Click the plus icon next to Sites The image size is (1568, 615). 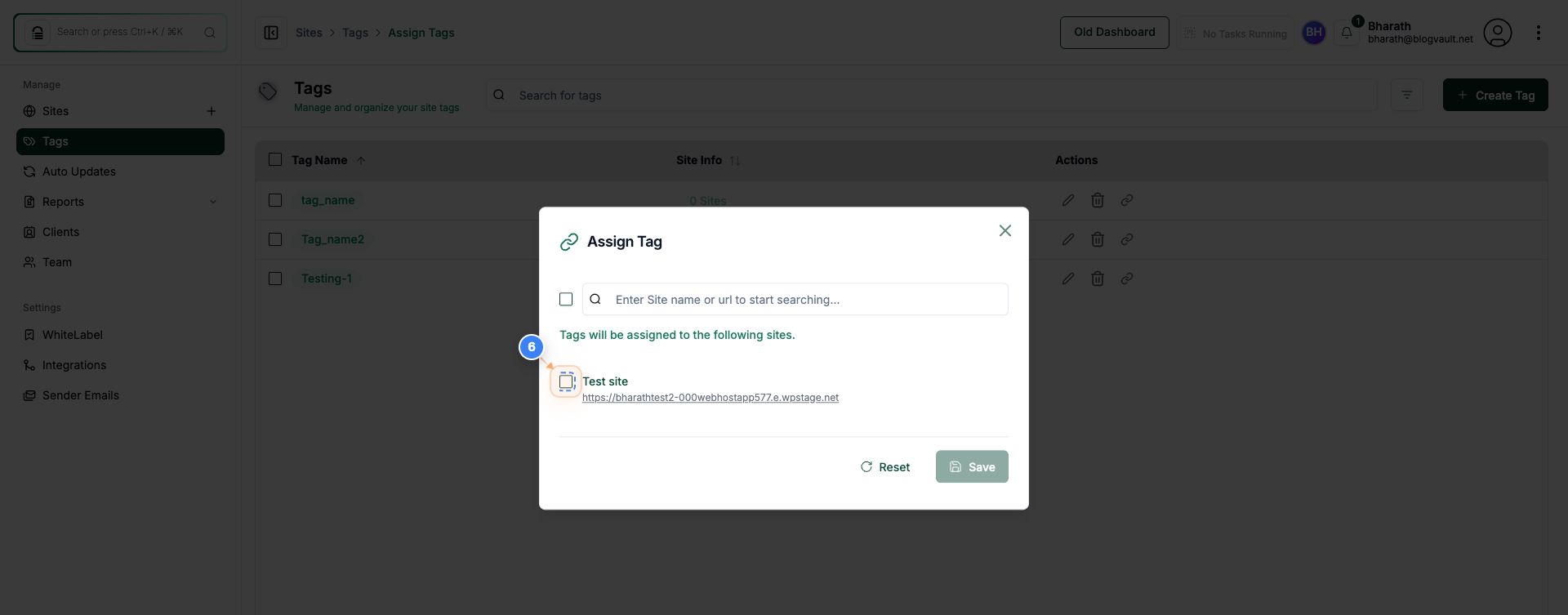(x=212, y=111)
